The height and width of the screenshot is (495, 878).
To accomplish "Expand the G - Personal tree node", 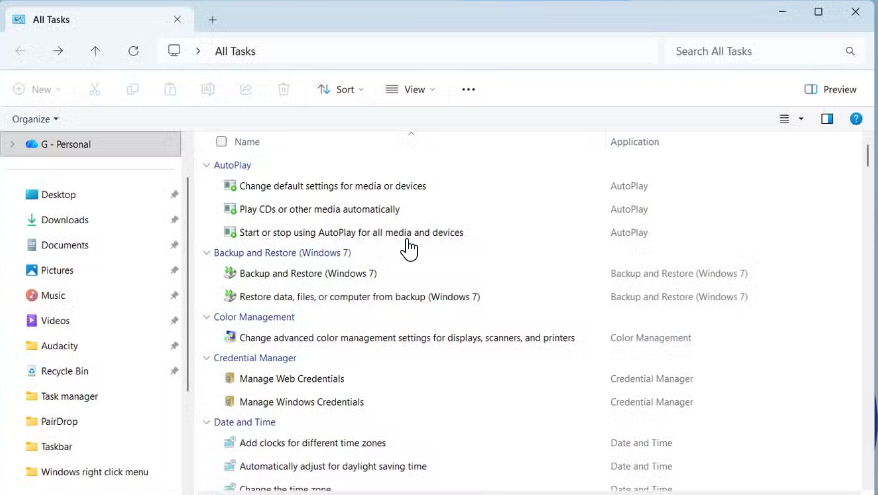I will coord(12,144).
